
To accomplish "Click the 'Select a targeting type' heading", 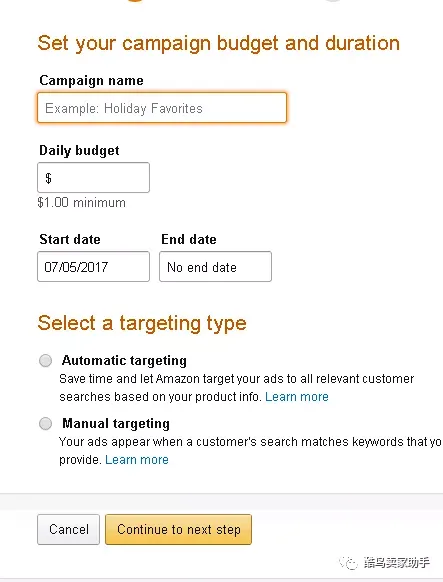I will 142,323.
